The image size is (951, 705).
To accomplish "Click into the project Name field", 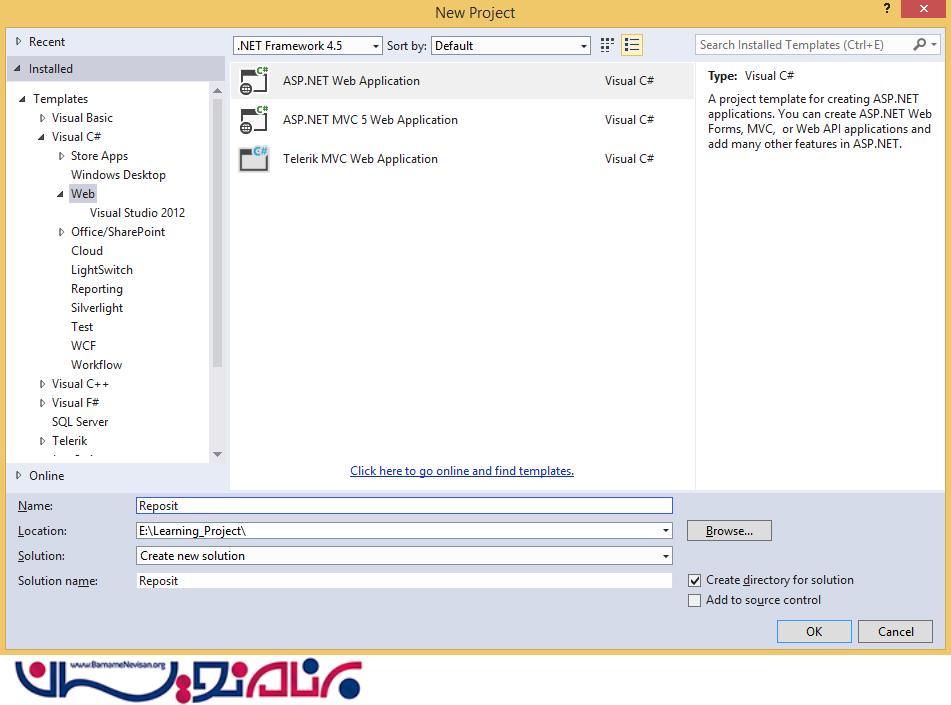I will click(404, 506).
